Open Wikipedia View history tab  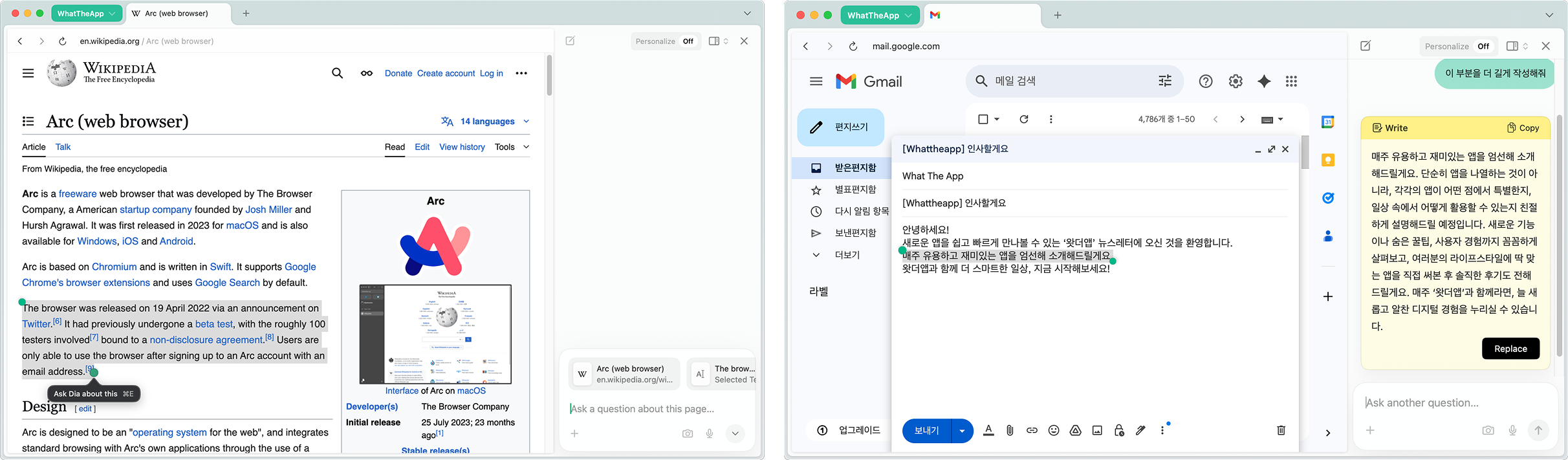click(462, 147)
